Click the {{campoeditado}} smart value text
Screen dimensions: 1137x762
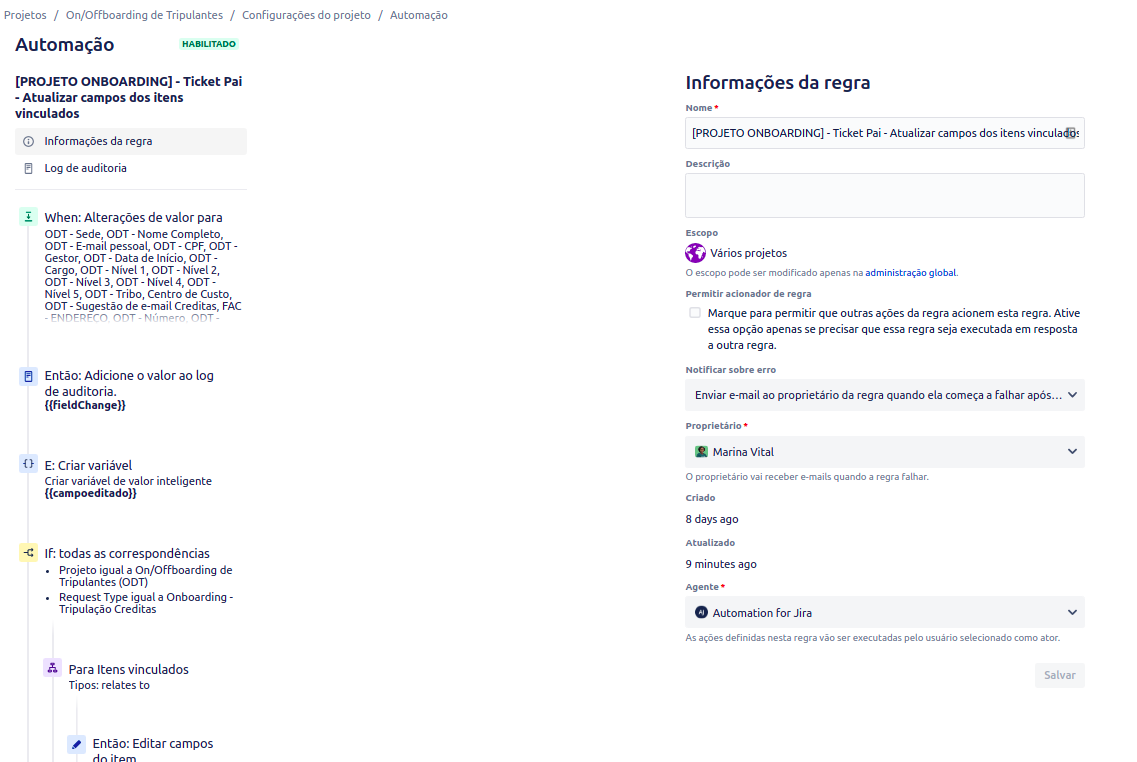[91, 493]
